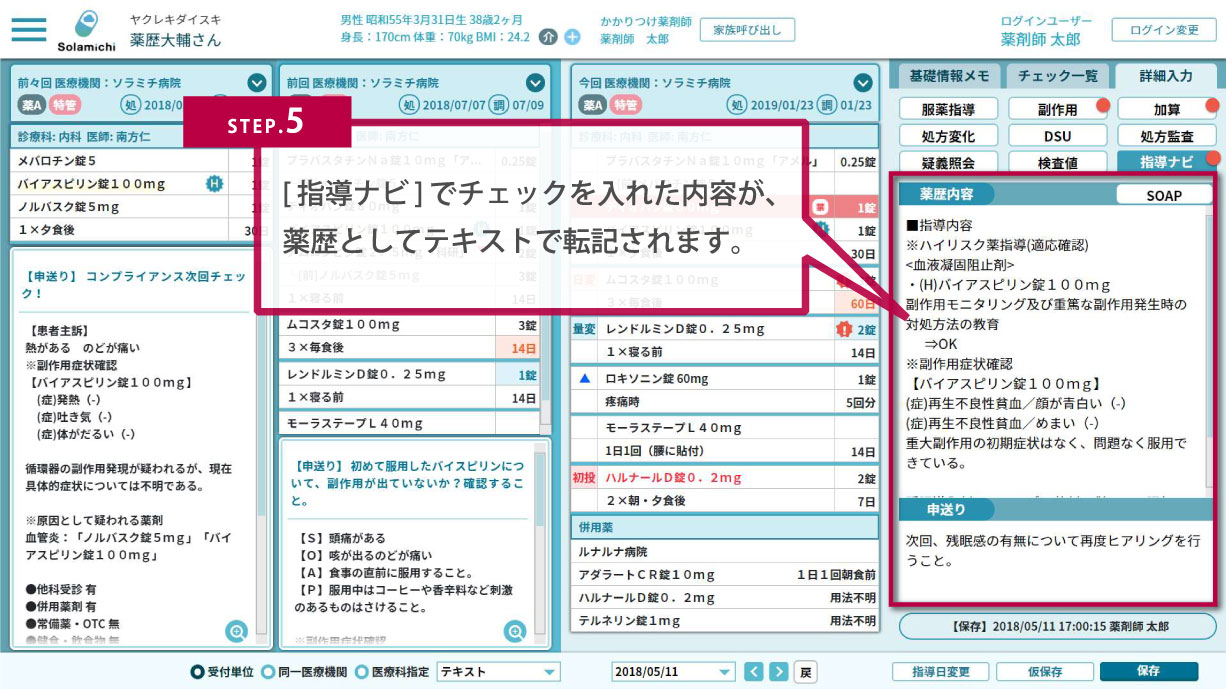Select the 同一医療機関 radio button
This screenshot has width=1226, height=689.
[268, 672]
